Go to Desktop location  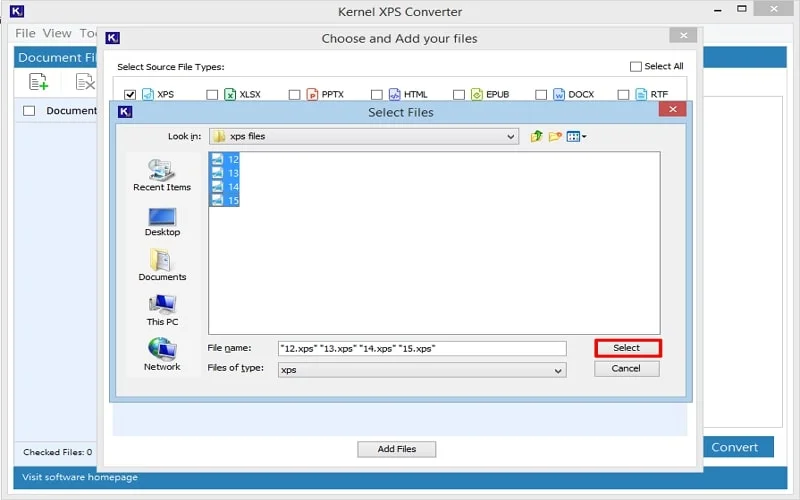click(162, 221)
